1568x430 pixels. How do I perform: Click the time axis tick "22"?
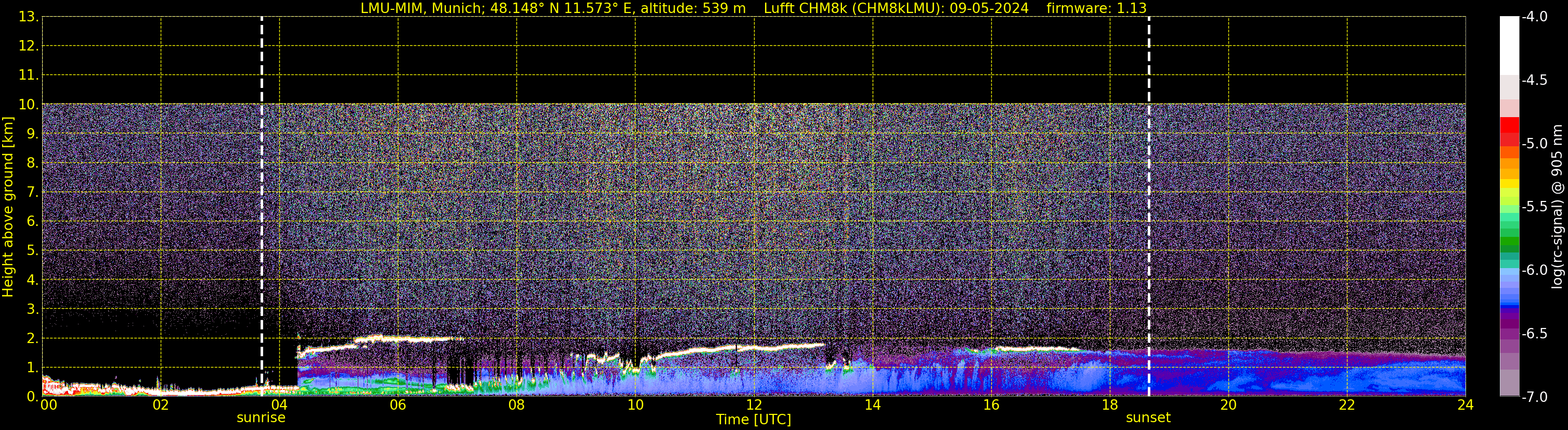click(x=1347, y=405)
